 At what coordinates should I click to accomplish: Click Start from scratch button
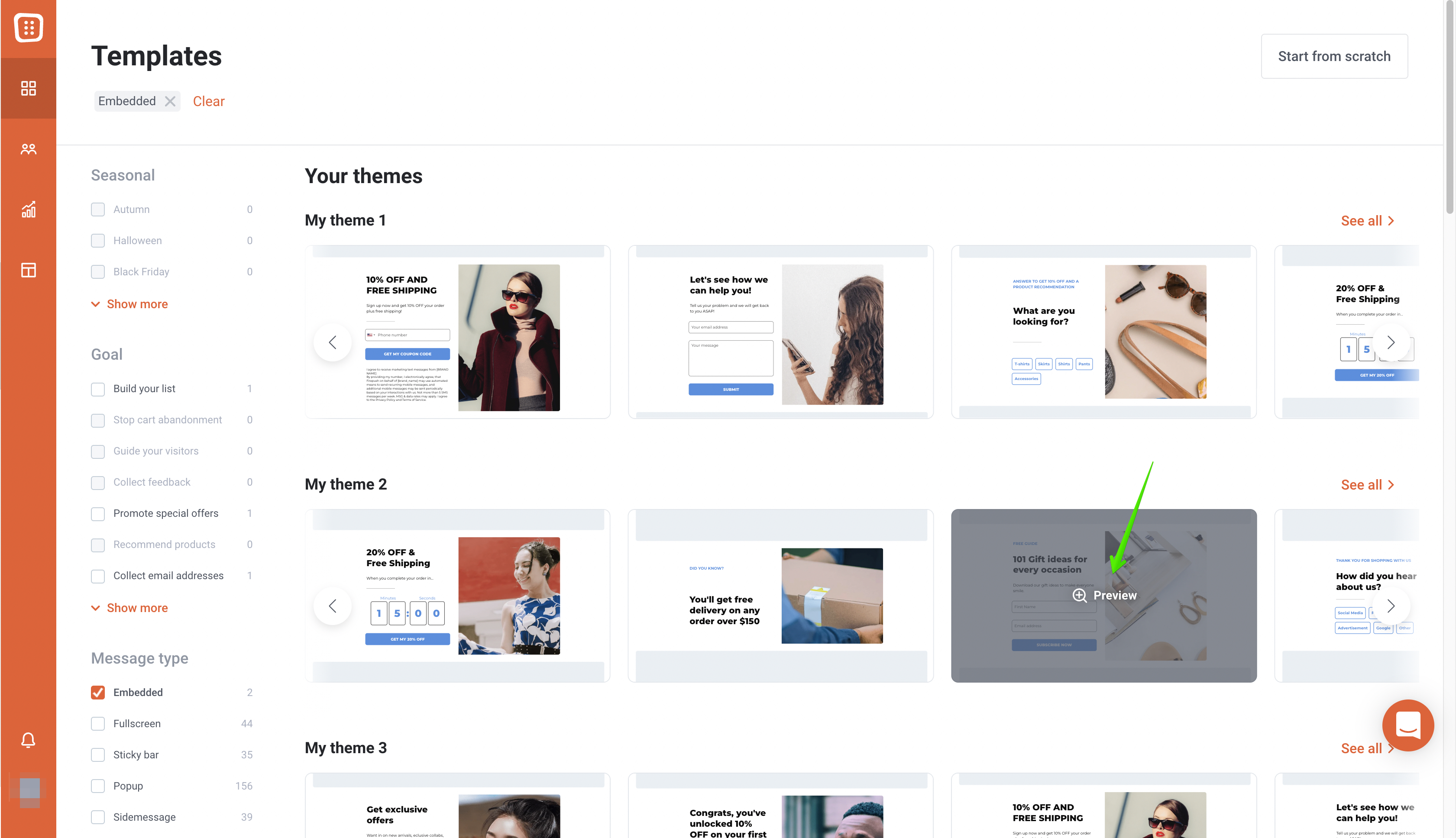click(1334, 56)
